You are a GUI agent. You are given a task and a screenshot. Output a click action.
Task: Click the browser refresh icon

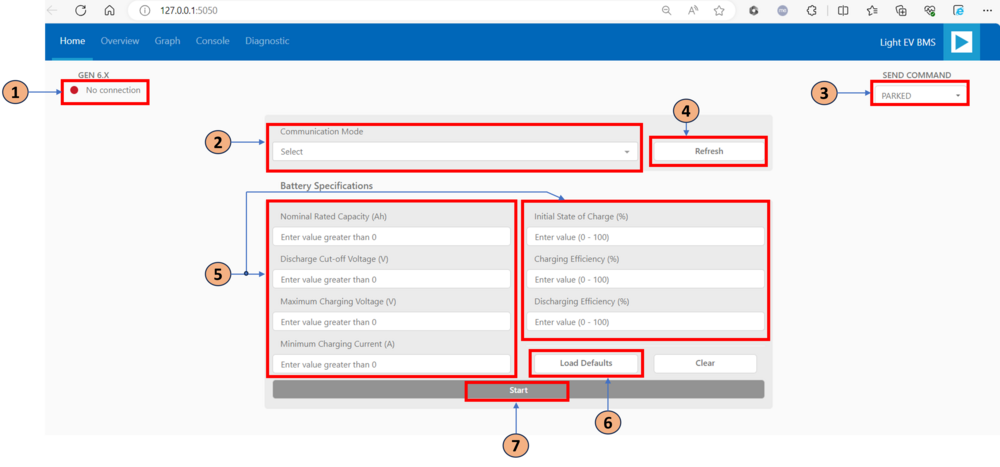pyautogui.click(x=81, y=10)
